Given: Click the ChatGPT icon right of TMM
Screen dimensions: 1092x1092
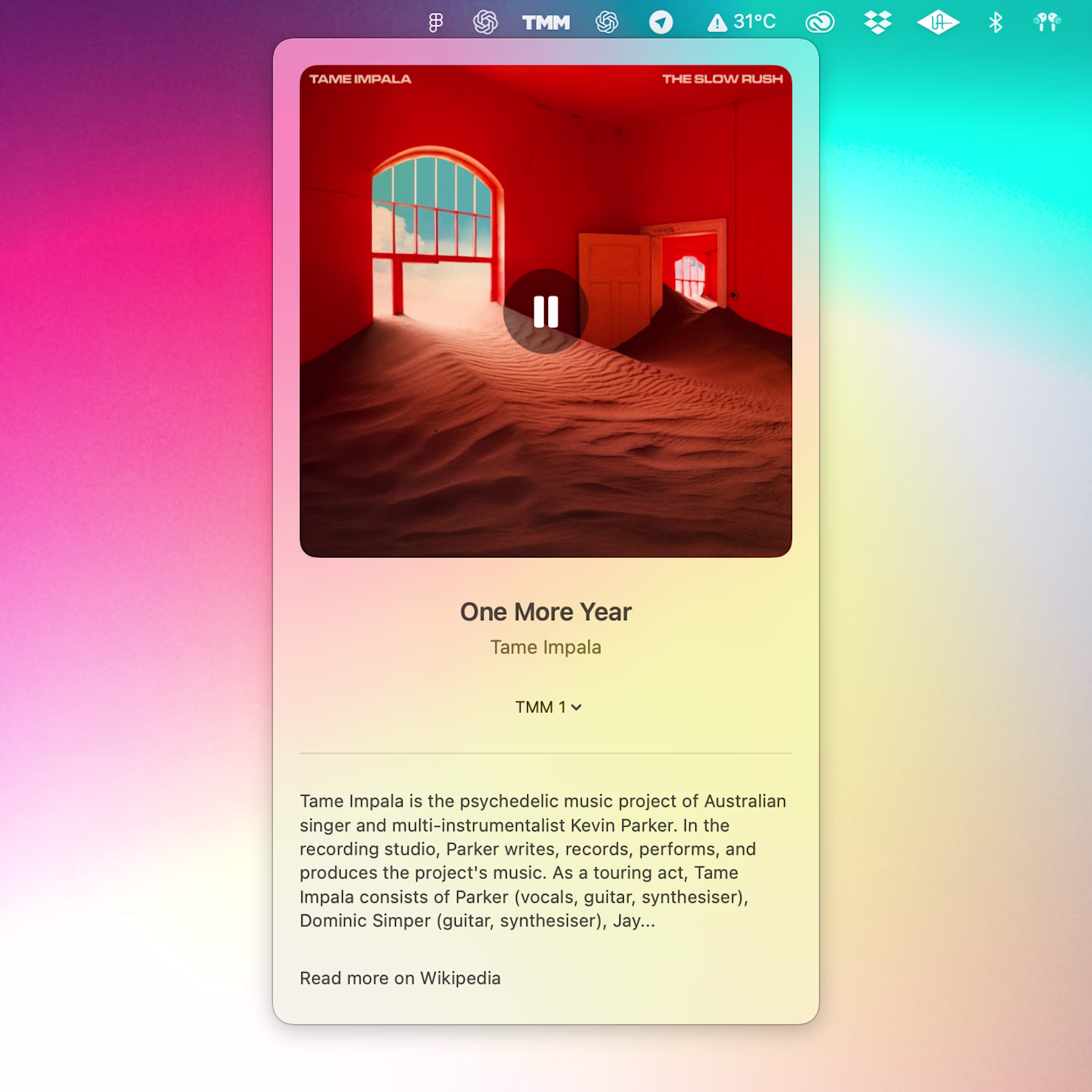Looking at the screenshot, I should point(607,23).
